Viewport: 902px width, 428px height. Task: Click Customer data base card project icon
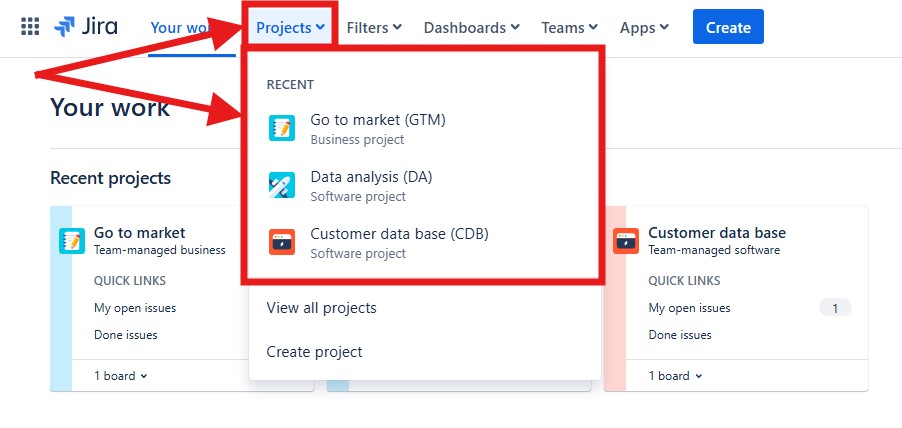coord(626,241)
